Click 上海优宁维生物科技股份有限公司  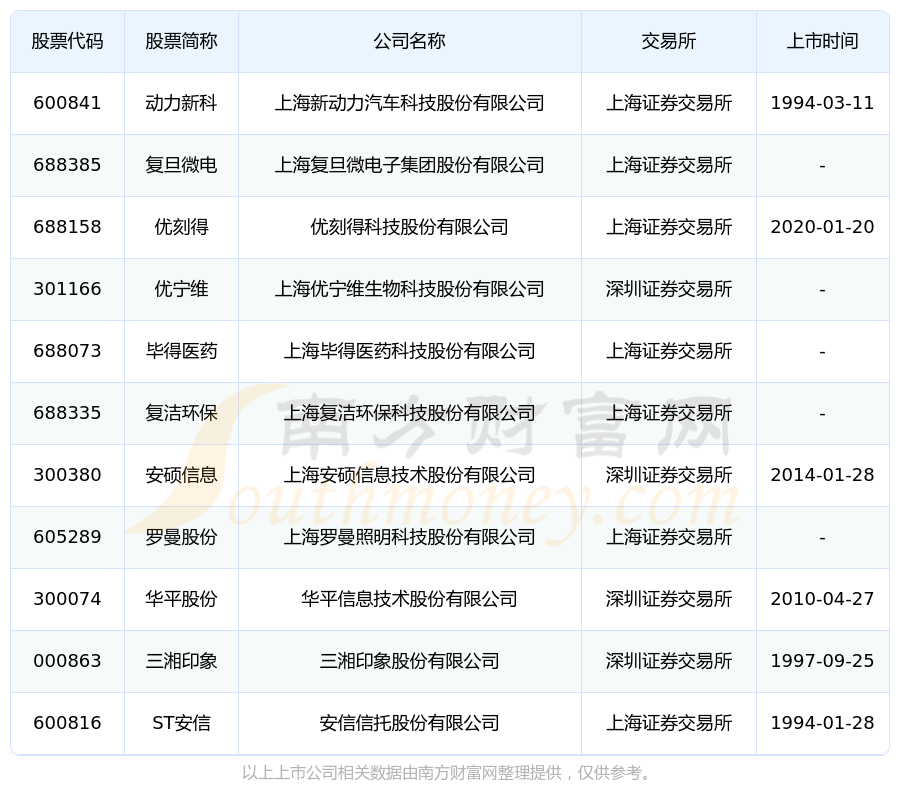pos(409,289)
